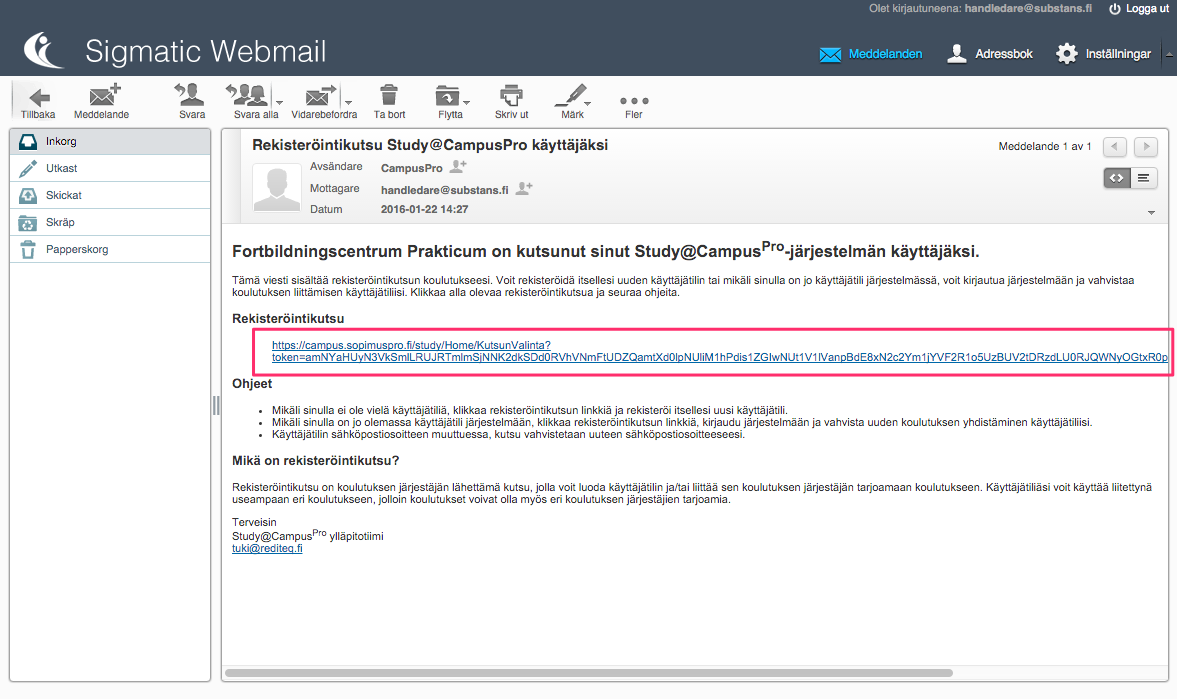Open the Utkast drafts folder
1177x699 pixels.
(110, 168)
